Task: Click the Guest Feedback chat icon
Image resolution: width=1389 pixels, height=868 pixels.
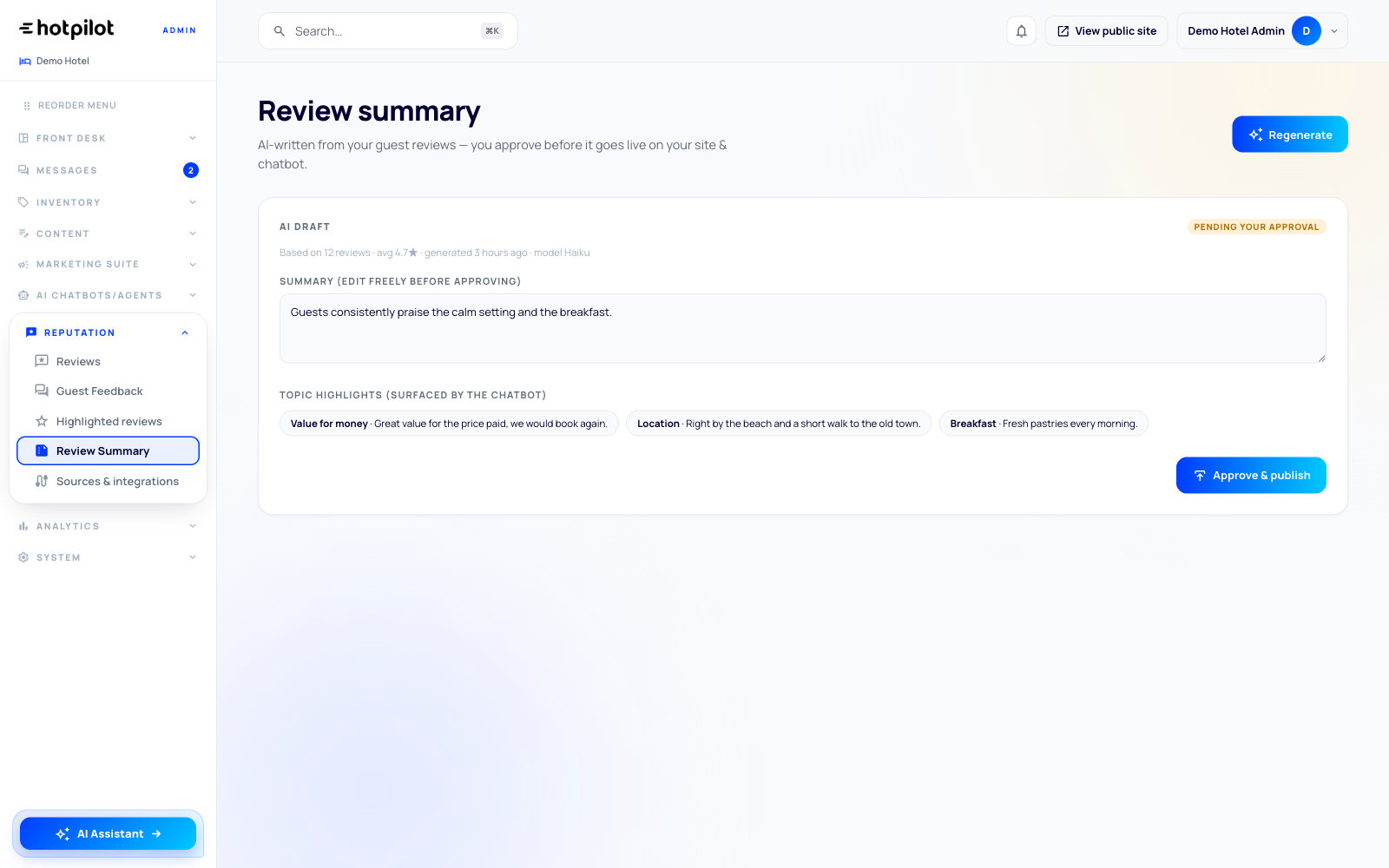Action: (42, 391)
